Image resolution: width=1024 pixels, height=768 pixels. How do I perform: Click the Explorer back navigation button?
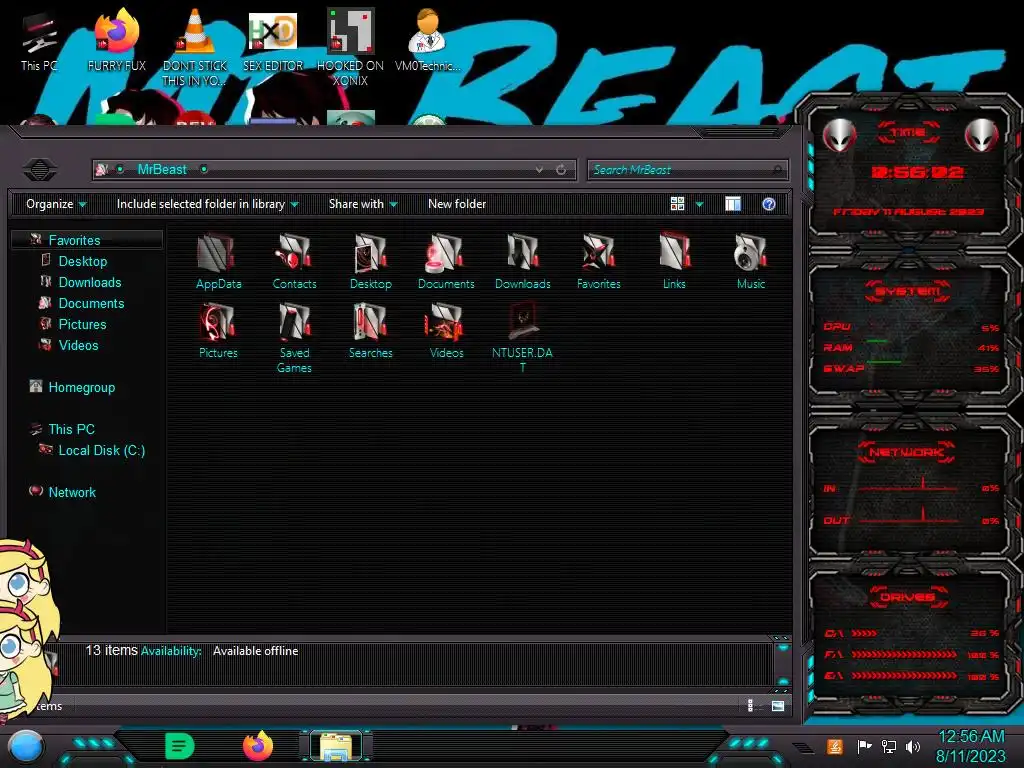tap(40, 170)
